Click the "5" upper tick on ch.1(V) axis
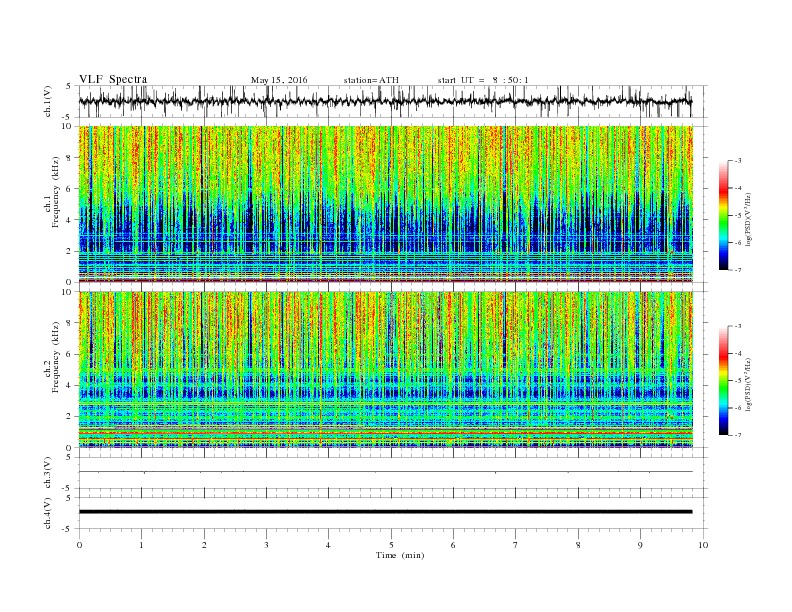Viewport: 792px width, 612px height. click(x=69, y=86)
